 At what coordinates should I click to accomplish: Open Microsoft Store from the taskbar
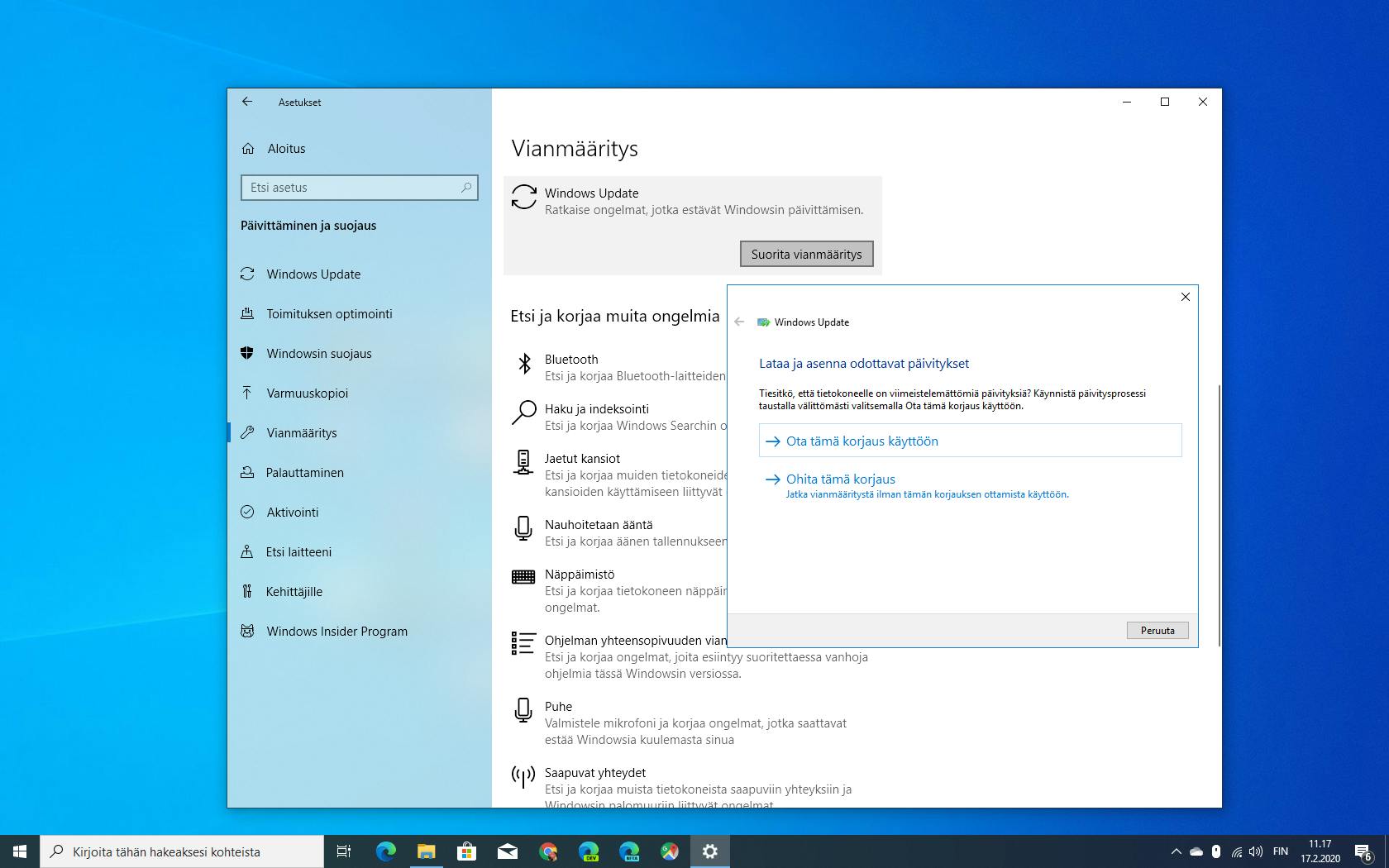point(466,851)
